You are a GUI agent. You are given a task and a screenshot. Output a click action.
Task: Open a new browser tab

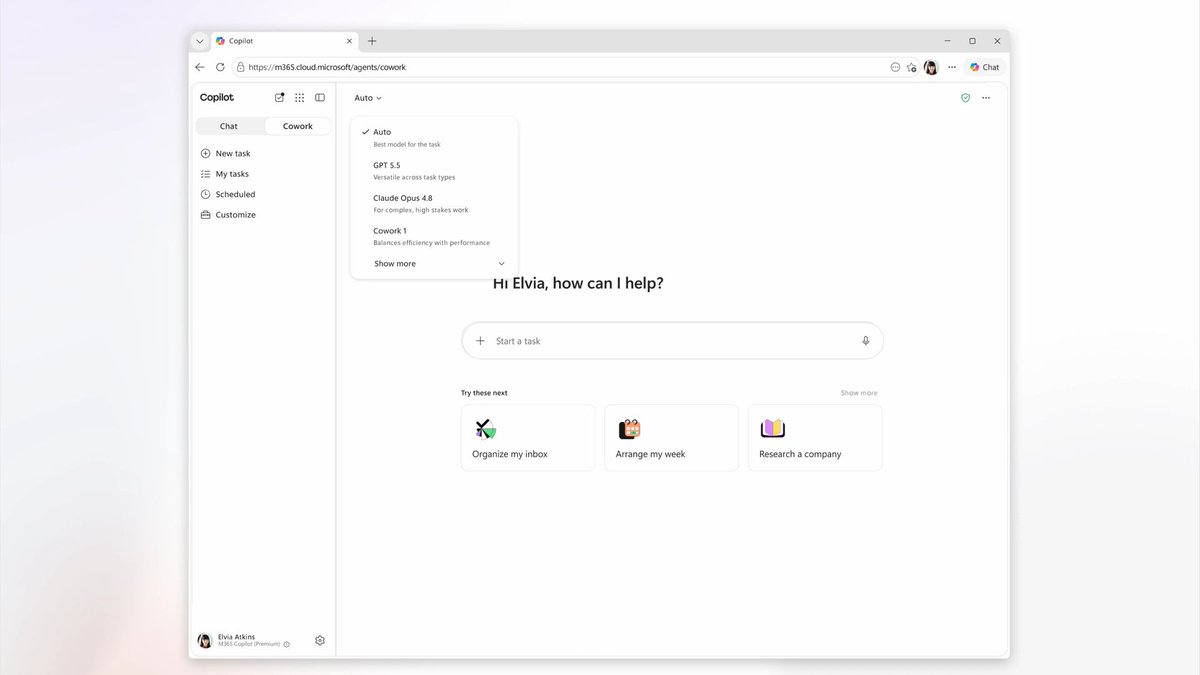pos(372,41)
